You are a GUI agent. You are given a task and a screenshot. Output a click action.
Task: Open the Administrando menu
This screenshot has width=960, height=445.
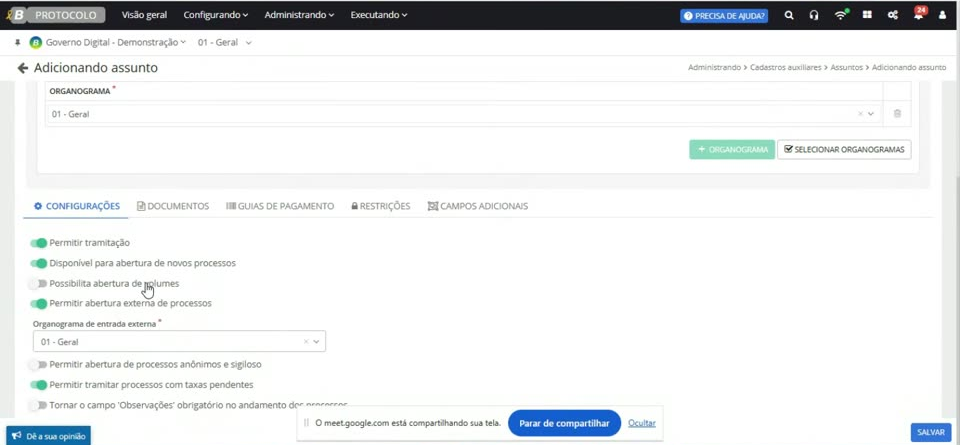click(299, 15)
